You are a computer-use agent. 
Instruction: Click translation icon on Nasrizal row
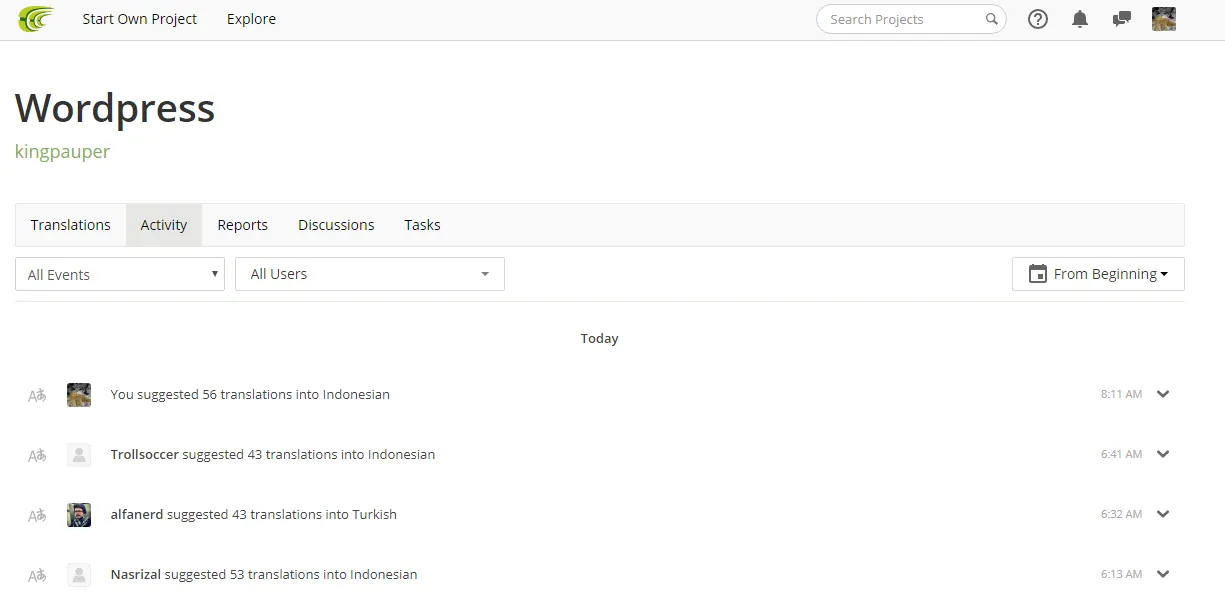(x=37, y=575)
